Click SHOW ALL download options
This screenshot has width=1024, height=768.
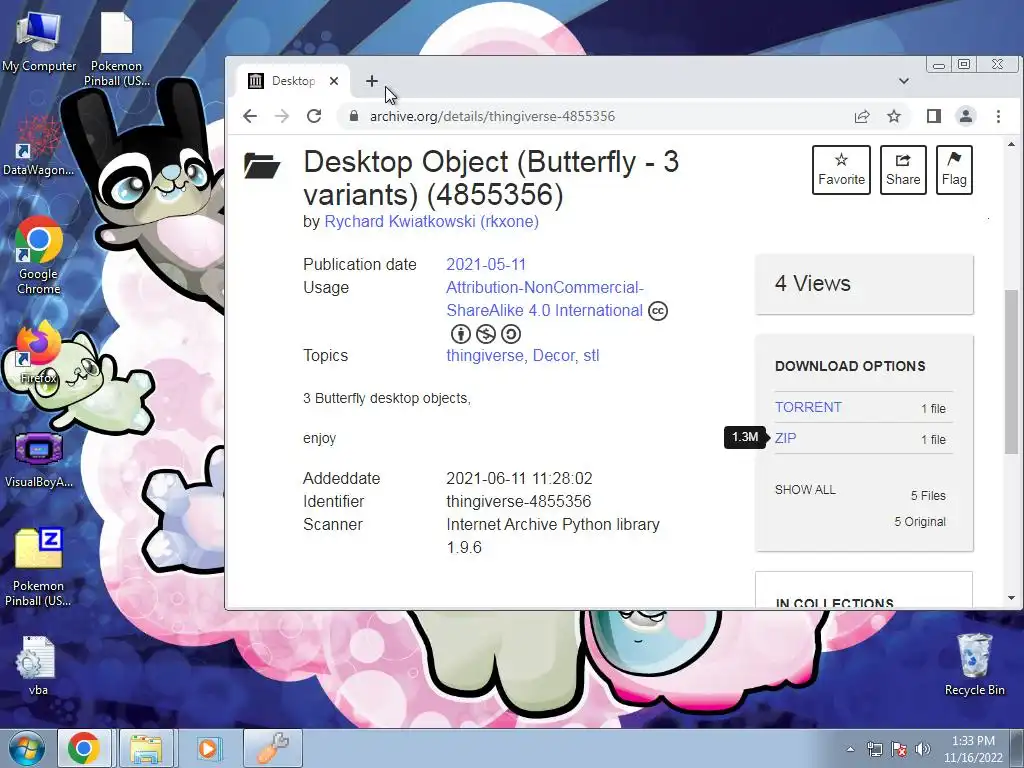point(805,490)
